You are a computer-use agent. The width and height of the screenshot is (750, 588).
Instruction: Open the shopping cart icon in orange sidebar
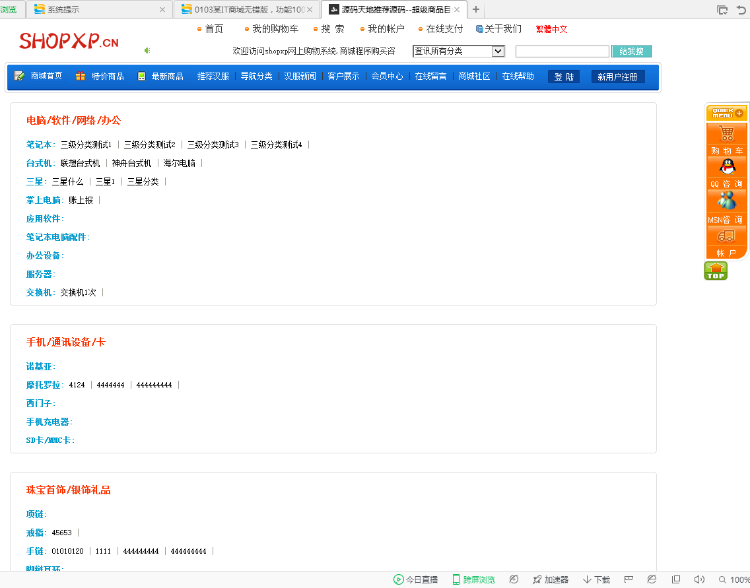click(727, 133)
